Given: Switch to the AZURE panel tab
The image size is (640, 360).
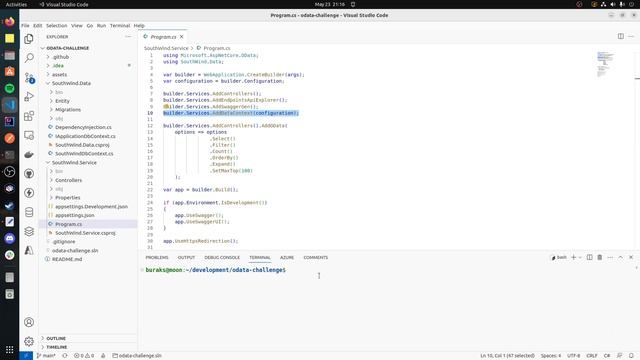Looking at the screenshot, I should point(287,258).
